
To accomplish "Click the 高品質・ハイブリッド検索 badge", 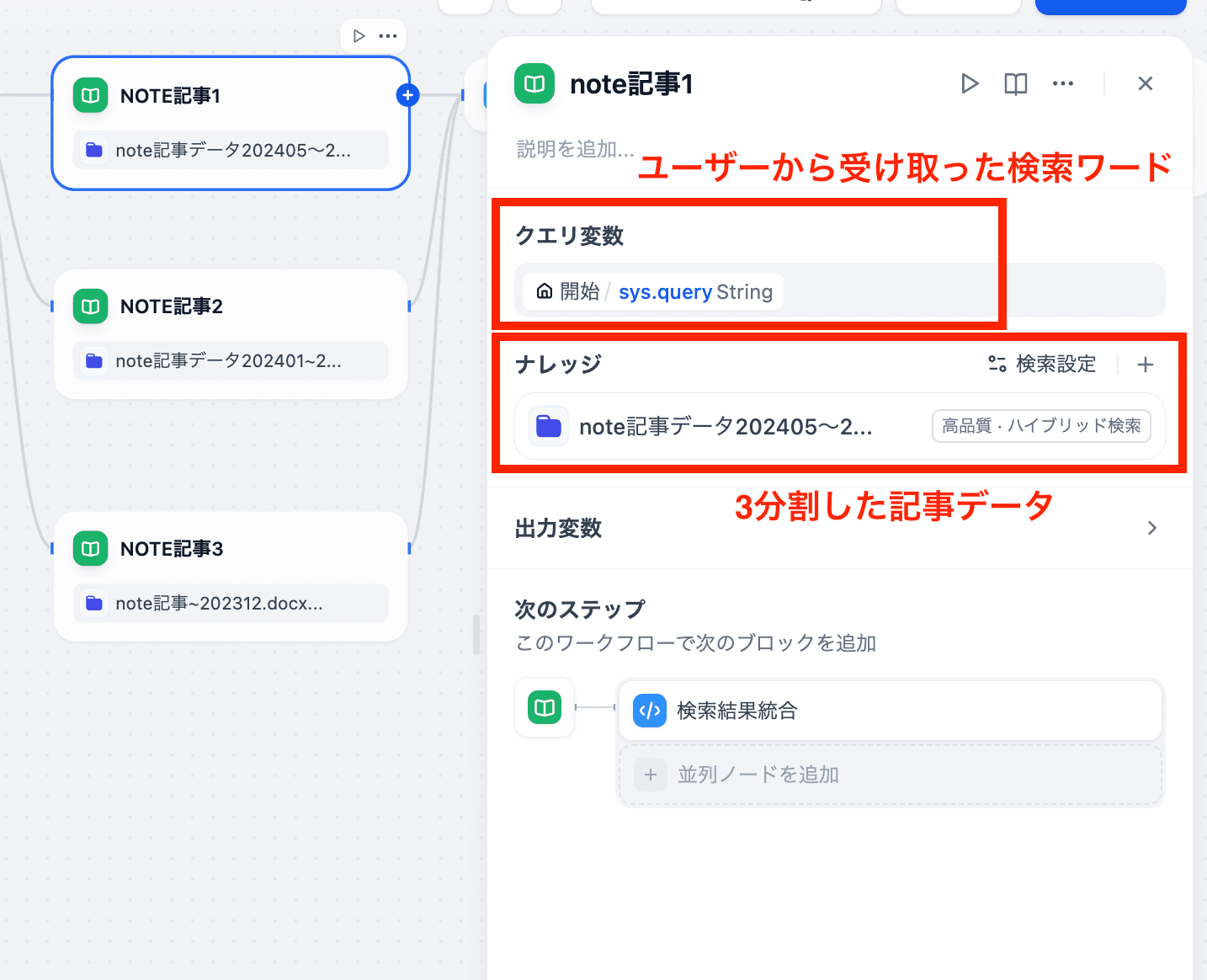I will (x=1040, y=426).
